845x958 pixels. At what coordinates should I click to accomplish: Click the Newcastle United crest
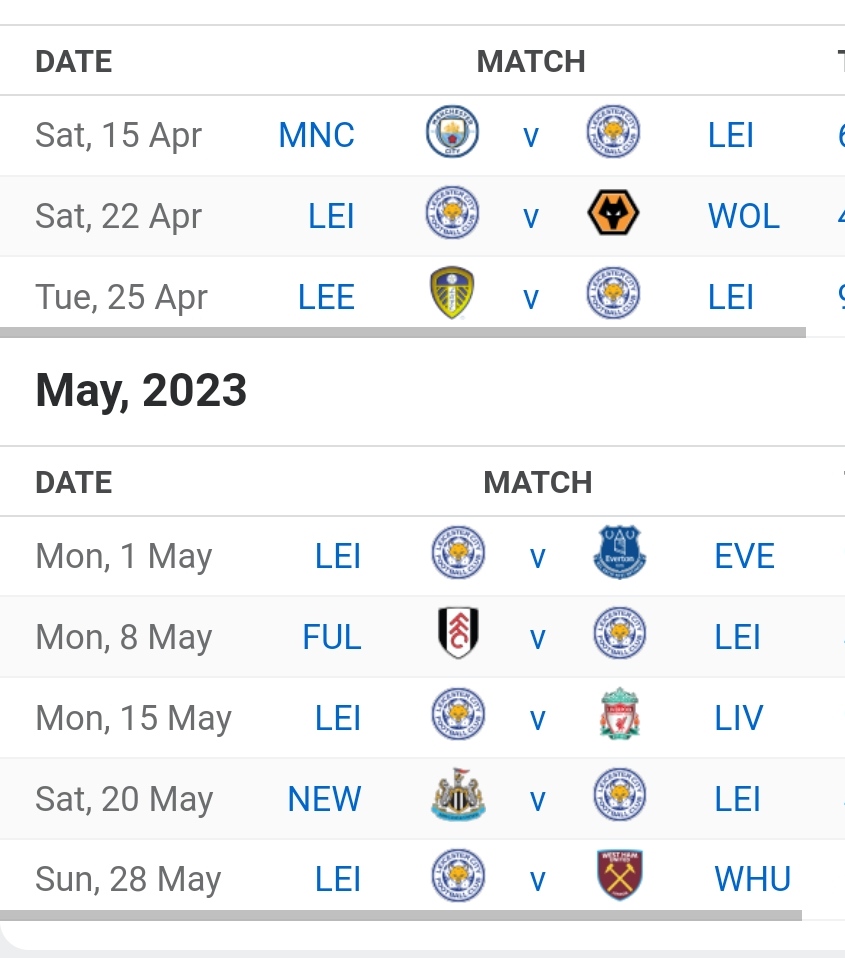coord(458,799)
